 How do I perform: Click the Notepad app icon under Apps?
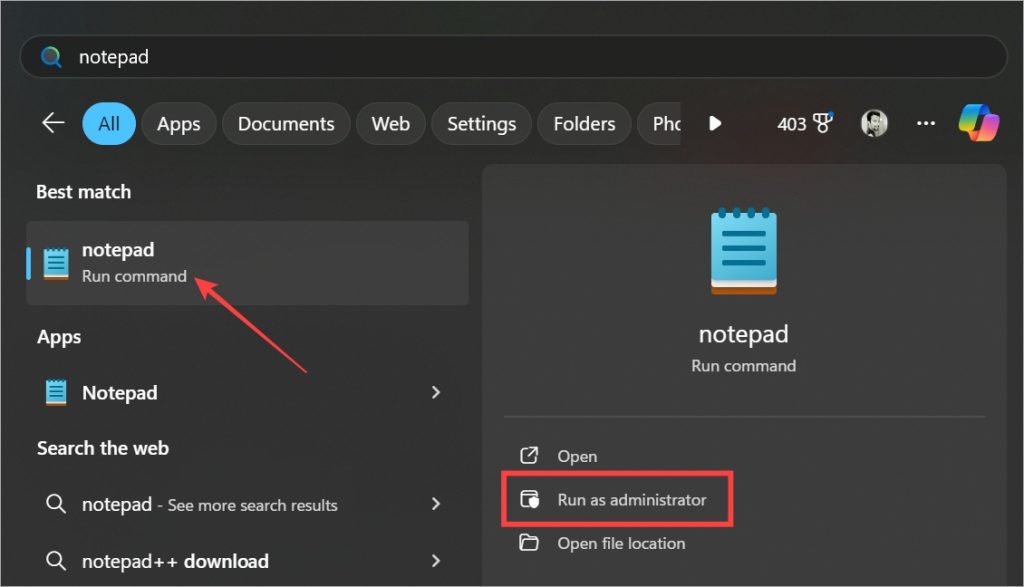[56, 392]
